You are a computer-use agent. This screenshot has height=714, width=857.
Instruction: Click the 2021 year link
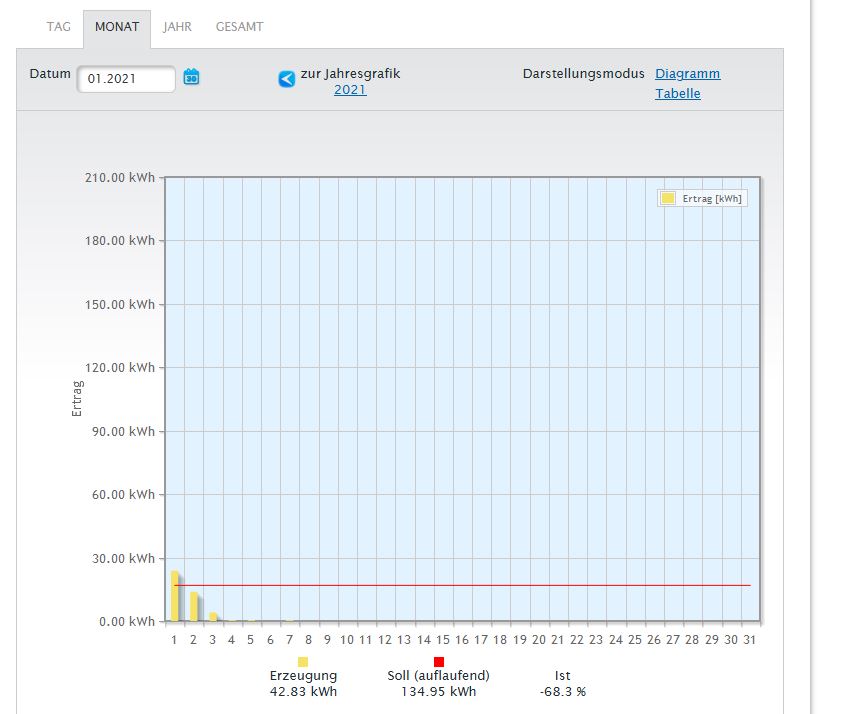click(x=350, y=90)
